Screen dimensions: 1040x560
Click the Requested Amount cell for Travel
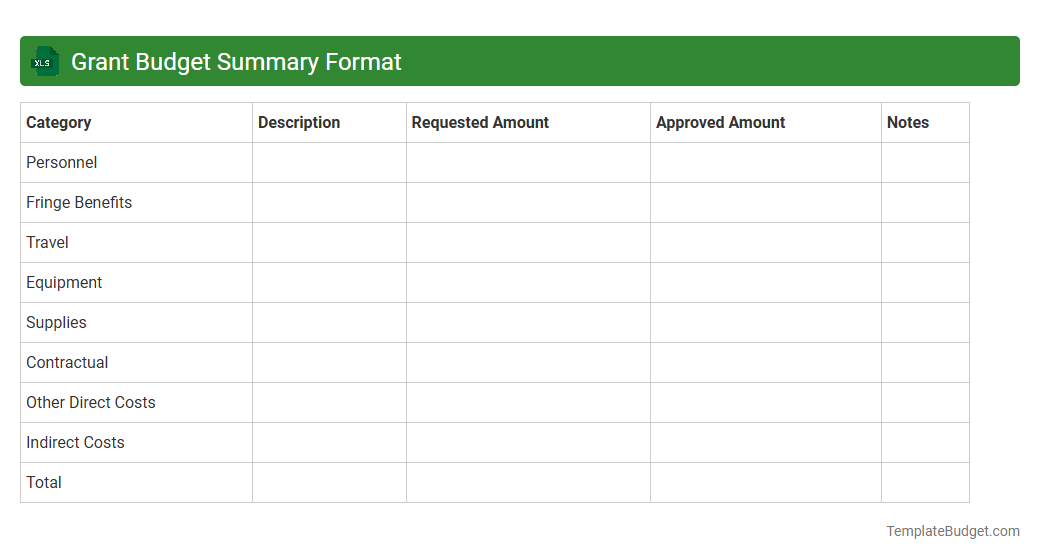[528, 242]
